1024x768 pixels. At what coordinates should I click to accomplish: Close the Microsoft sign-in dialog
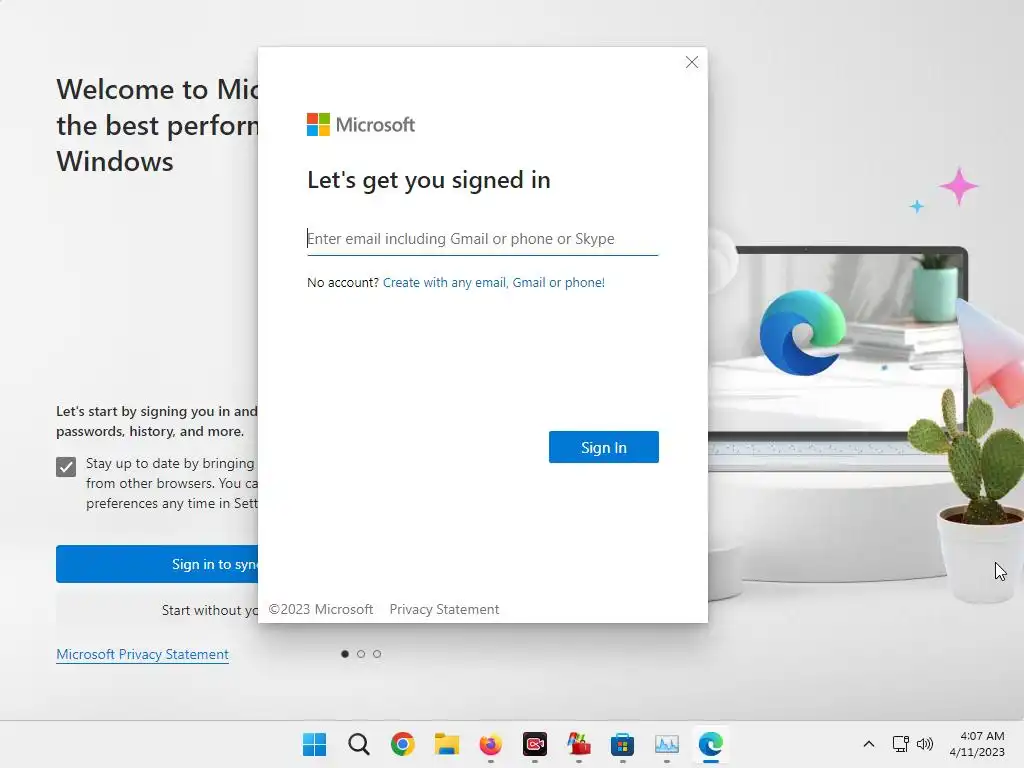(692, 62)
